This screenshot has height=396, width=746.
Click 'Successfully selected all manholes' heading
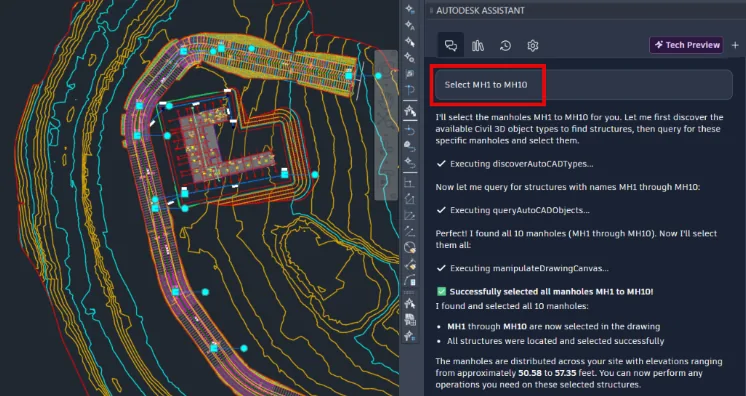click(551, 292)
